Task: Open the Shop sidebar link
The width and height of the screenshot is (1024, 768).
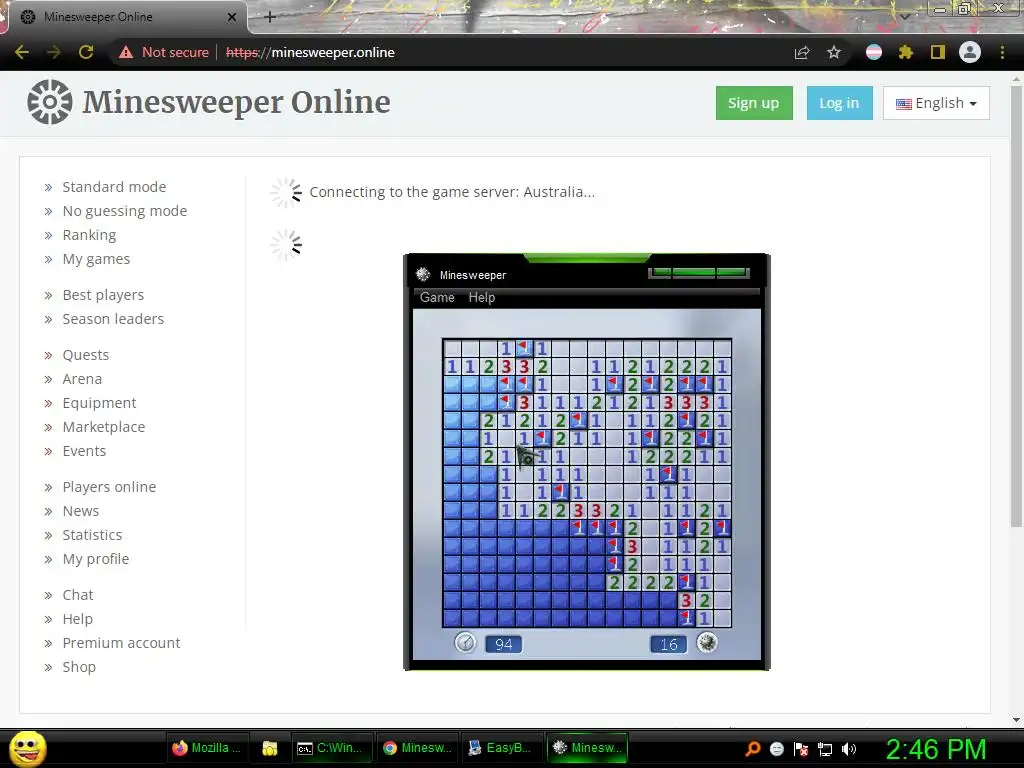Action: pyautogui.click(x=79, y=667)
